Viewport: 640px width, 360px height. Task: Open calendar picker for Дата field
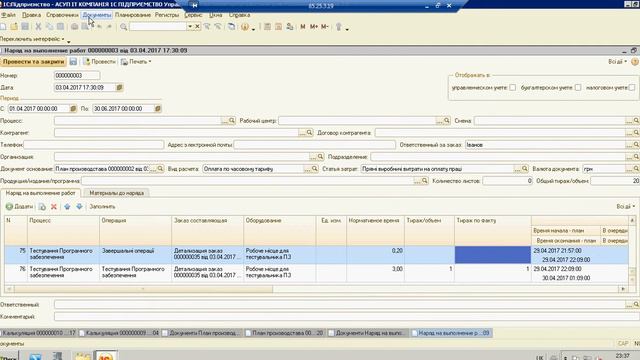[120, 88]
